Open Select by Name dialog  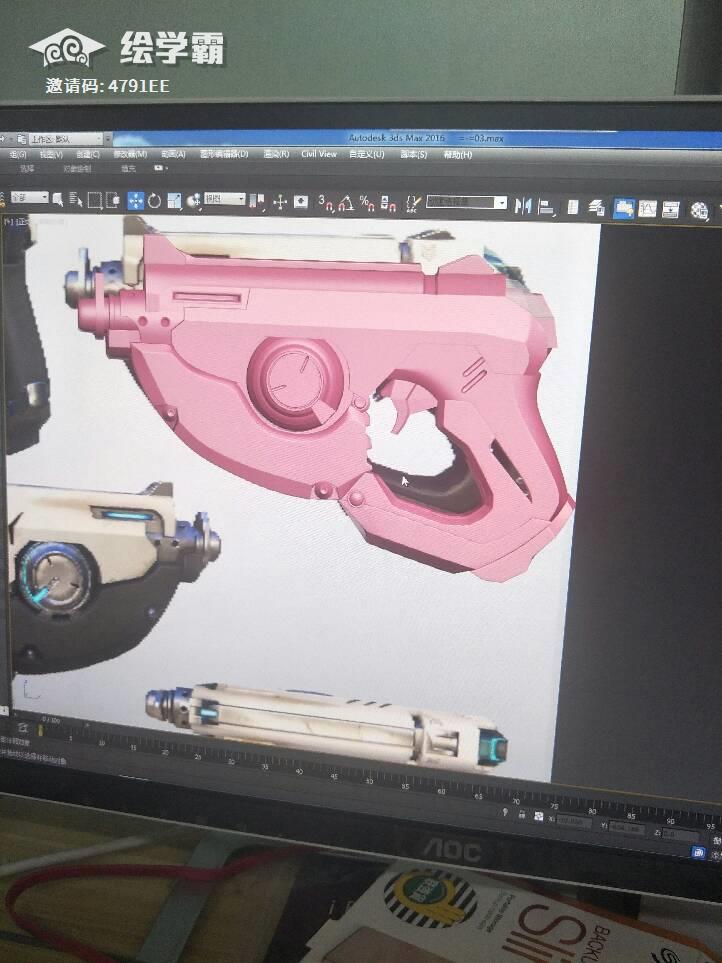click(76, 200)
